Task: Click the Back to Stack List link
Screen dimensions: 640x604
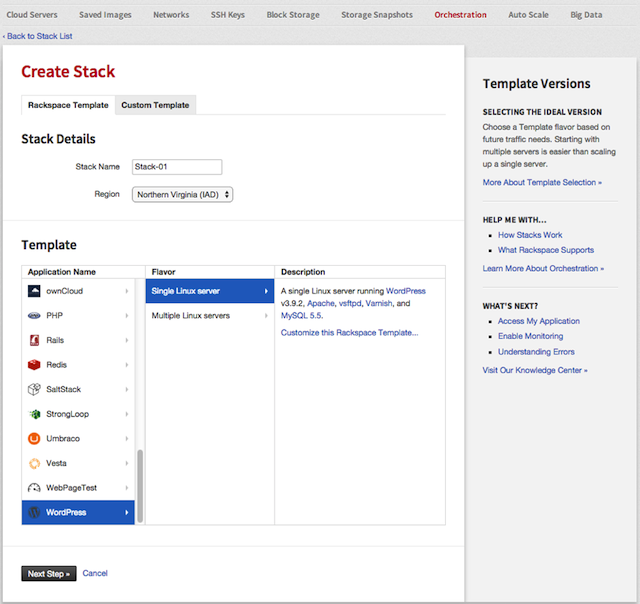Action: [38, 36]
